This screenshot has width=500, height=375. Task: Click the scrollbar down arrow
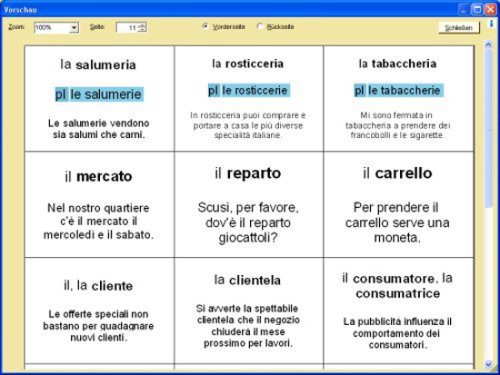[x=488, y=364]
